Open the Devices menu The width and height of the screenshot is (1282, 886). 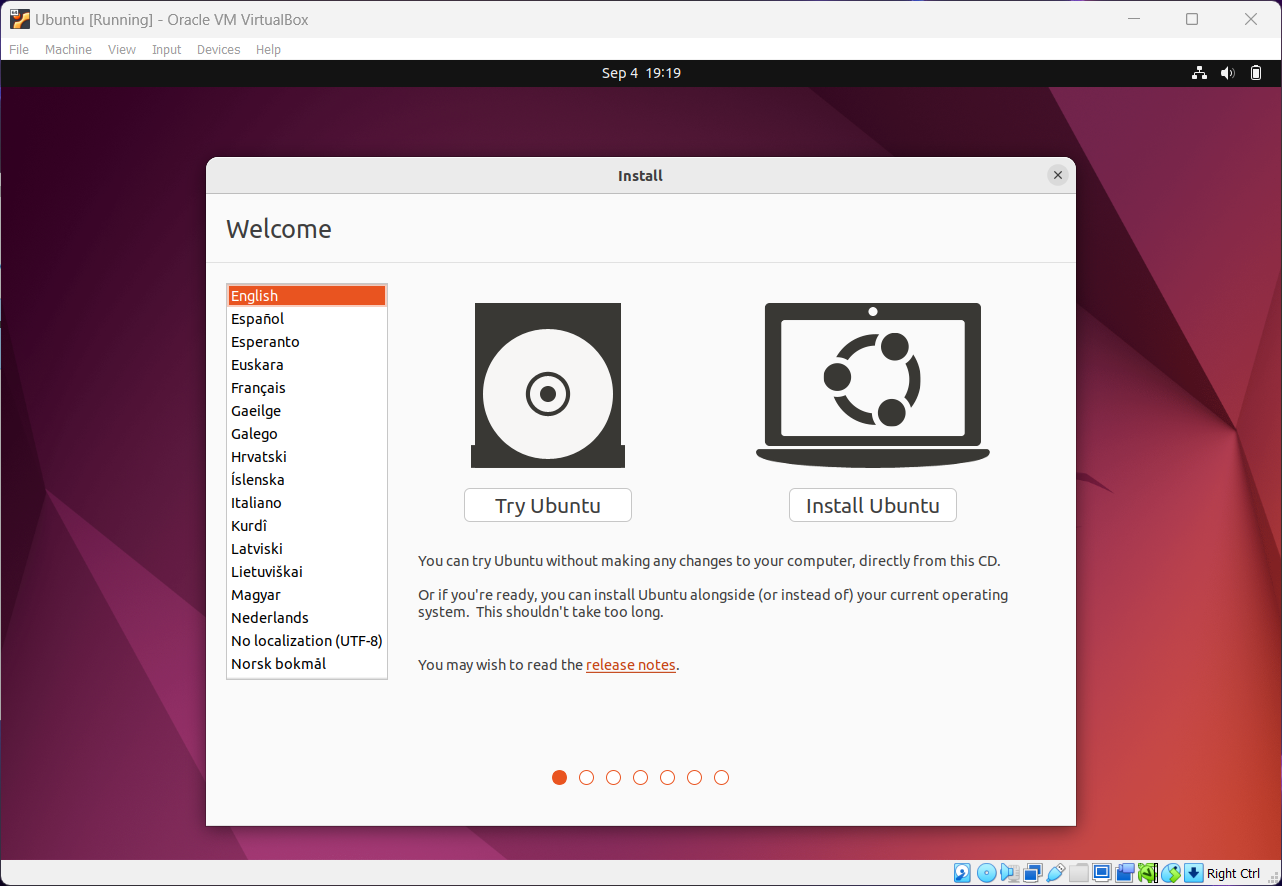pos(218,49)
